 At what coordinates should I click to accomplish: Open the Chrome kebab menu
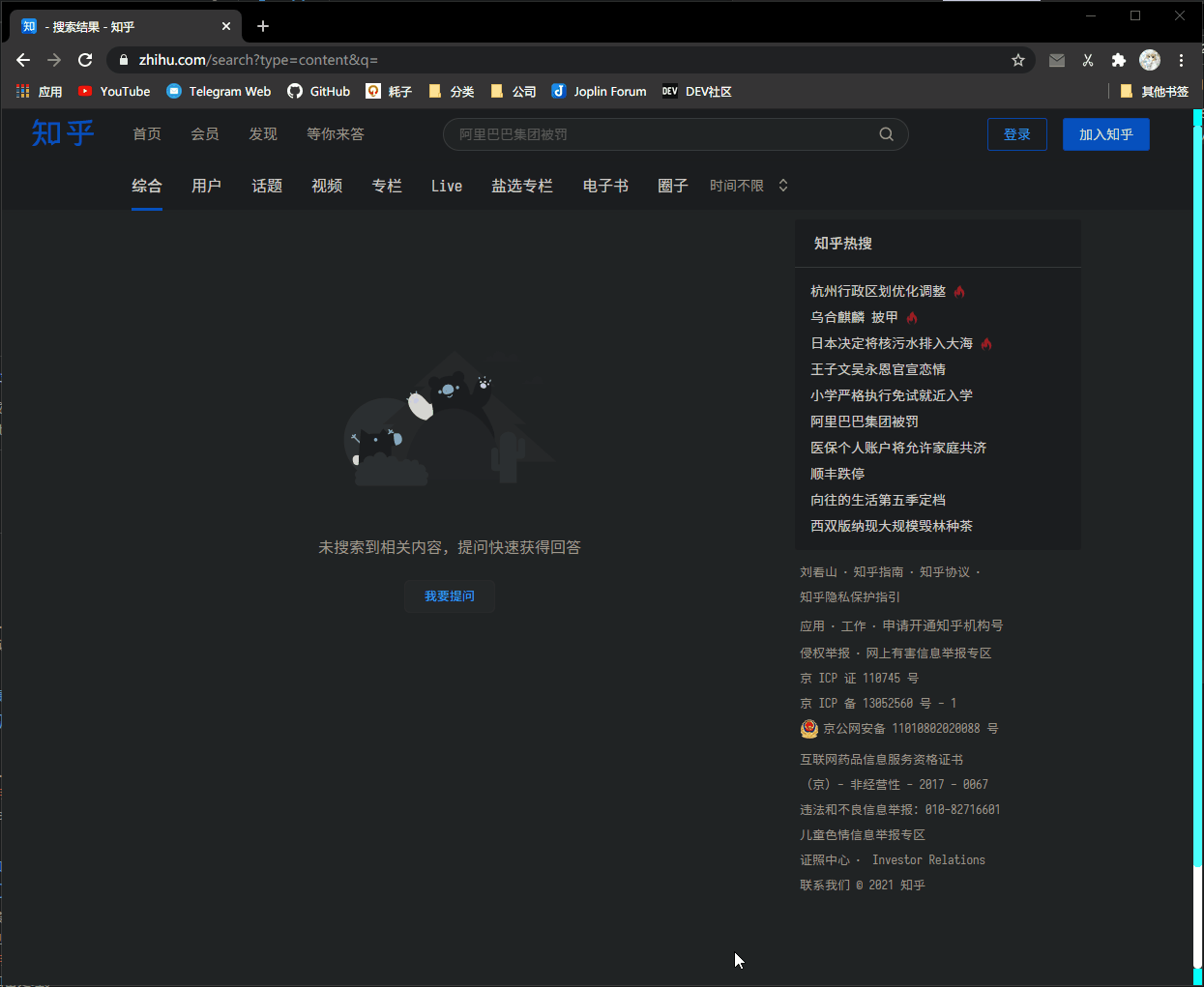(1182, 60)
